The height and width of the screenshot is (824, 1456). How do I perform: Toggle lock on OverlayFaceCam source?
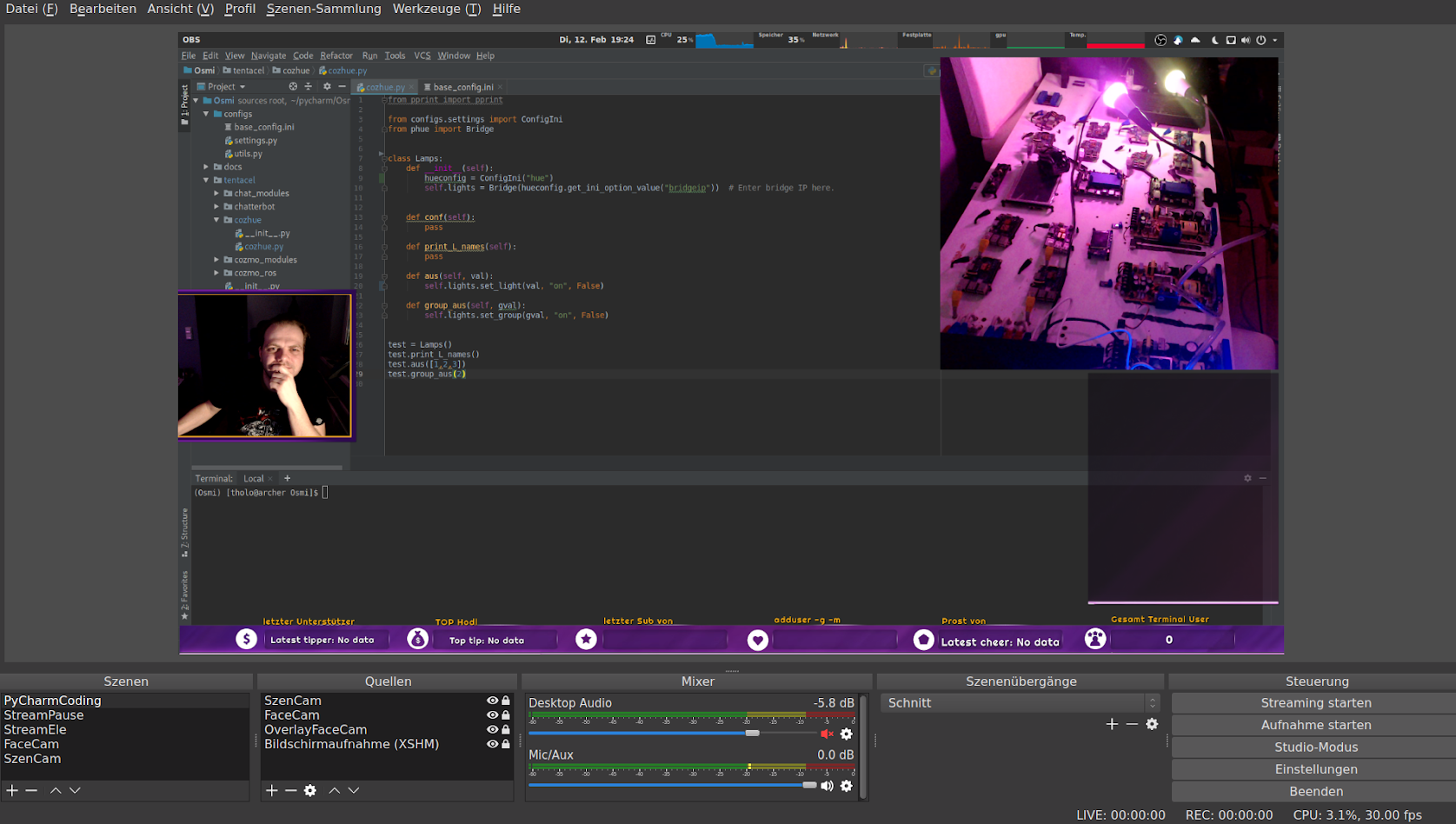[x=506, y=730]
